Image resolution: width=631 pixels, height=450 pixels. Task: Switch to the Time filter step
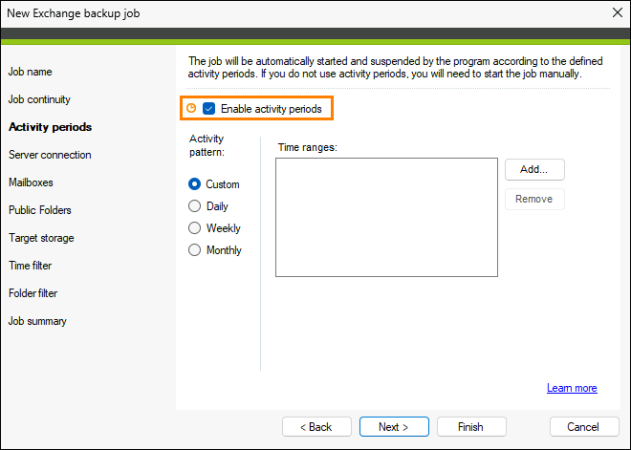coord(30,266)
